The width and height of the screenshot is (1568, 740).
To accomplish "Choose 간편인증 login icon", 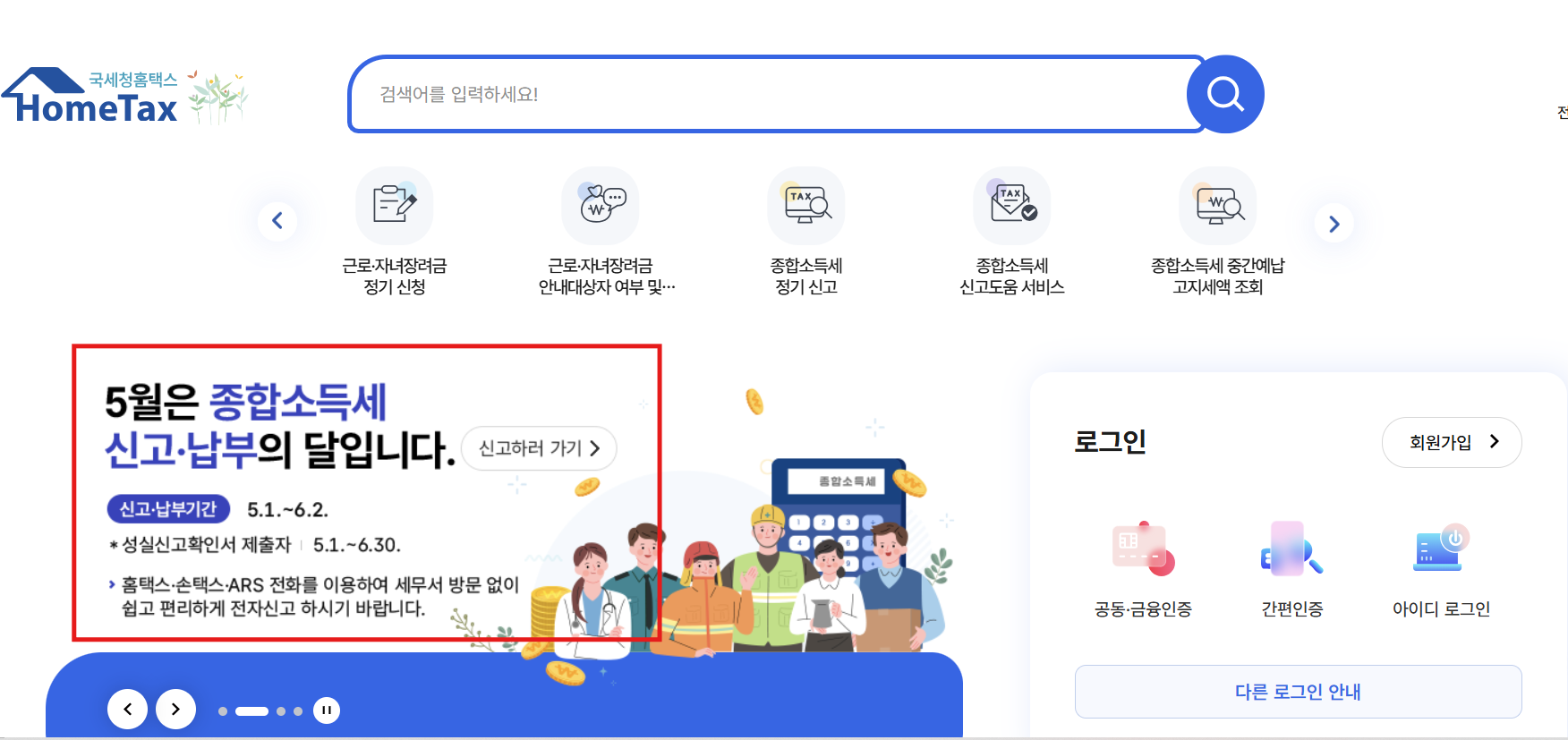I will coord(1291,549).
